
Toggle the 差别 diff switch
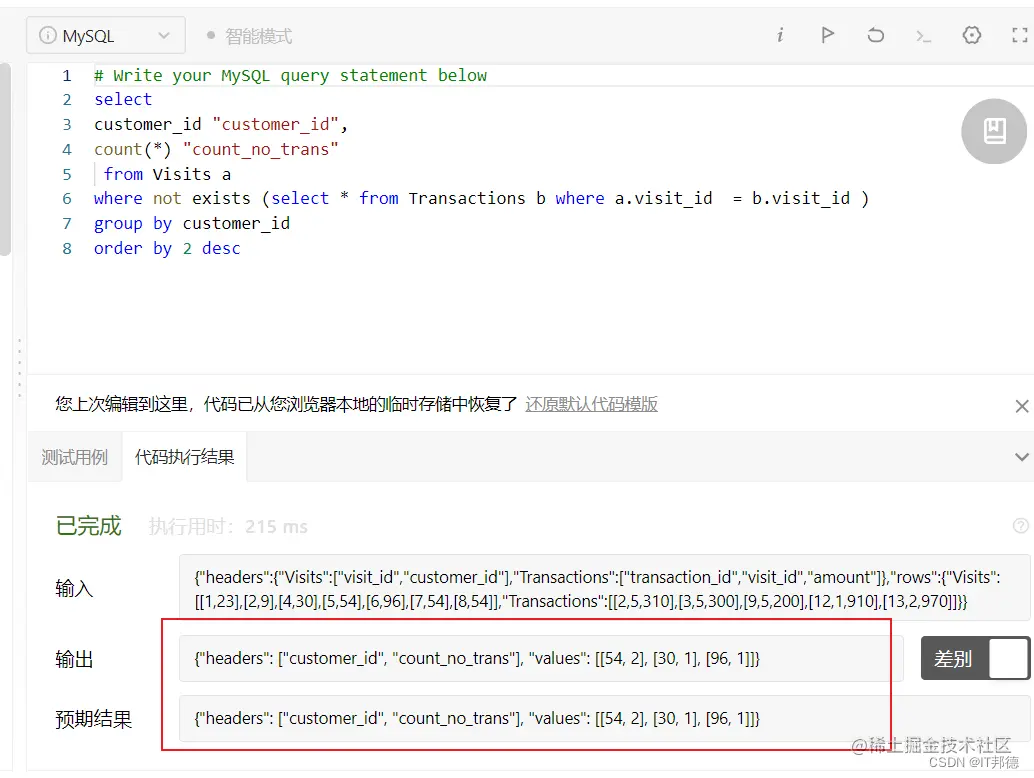[975, 658]
